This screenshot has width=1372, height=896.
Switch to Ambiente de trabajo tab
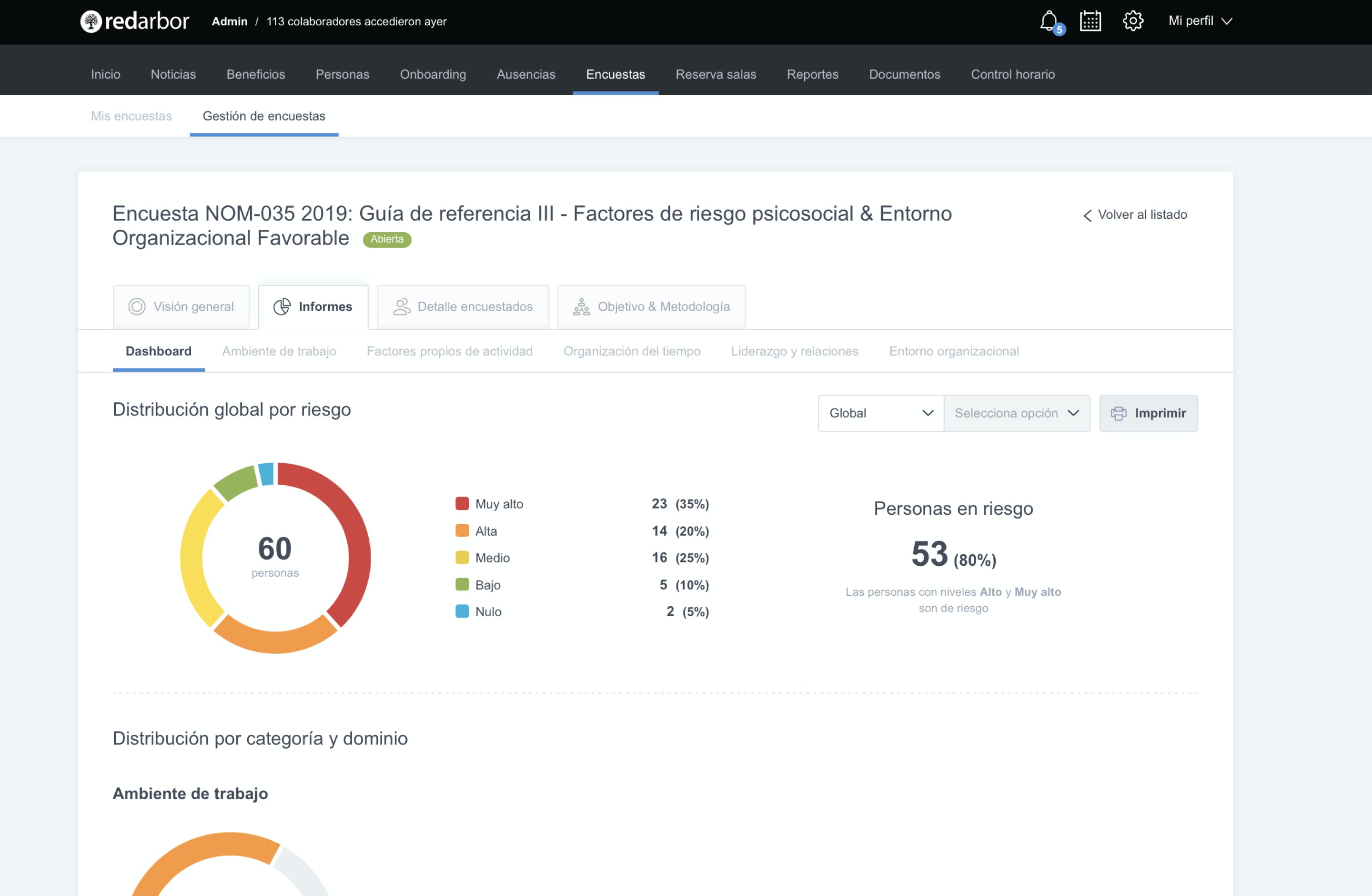tap(279, 351)
